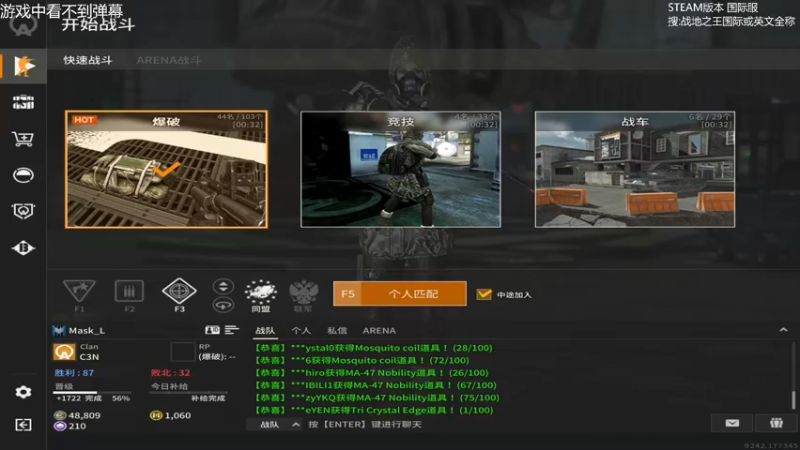Open the shop cart sidebar icon

(23, 139)
